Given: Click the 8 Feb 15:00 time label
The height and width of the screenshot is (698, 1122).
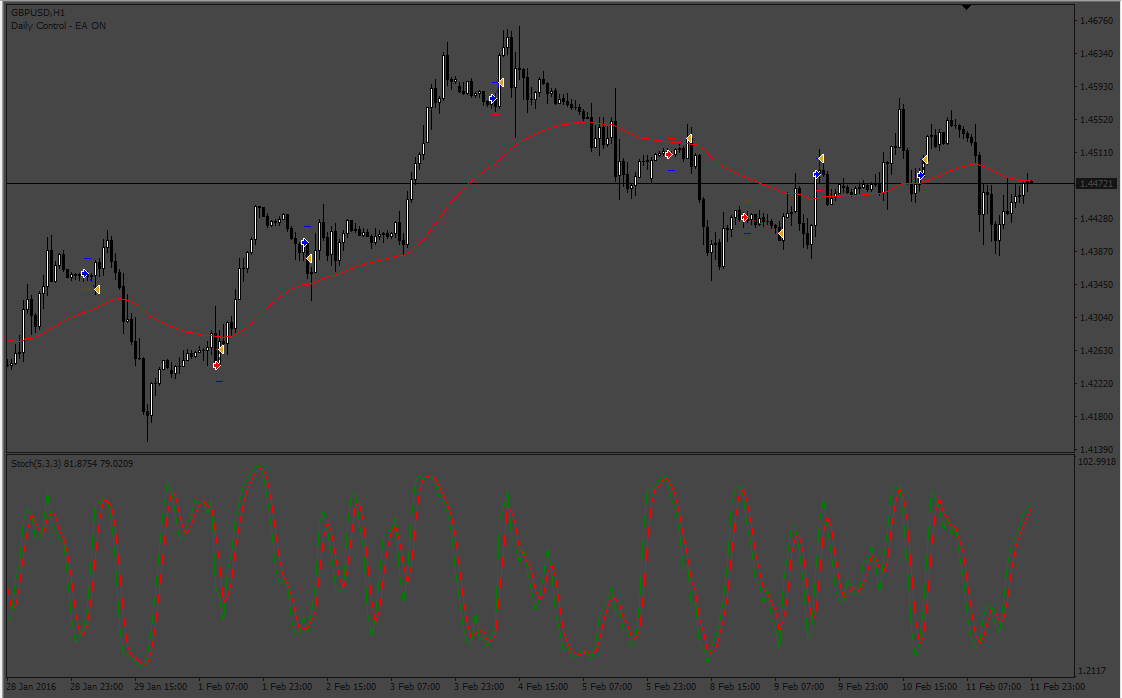Looking at the screenshot, I should point(735,687).
